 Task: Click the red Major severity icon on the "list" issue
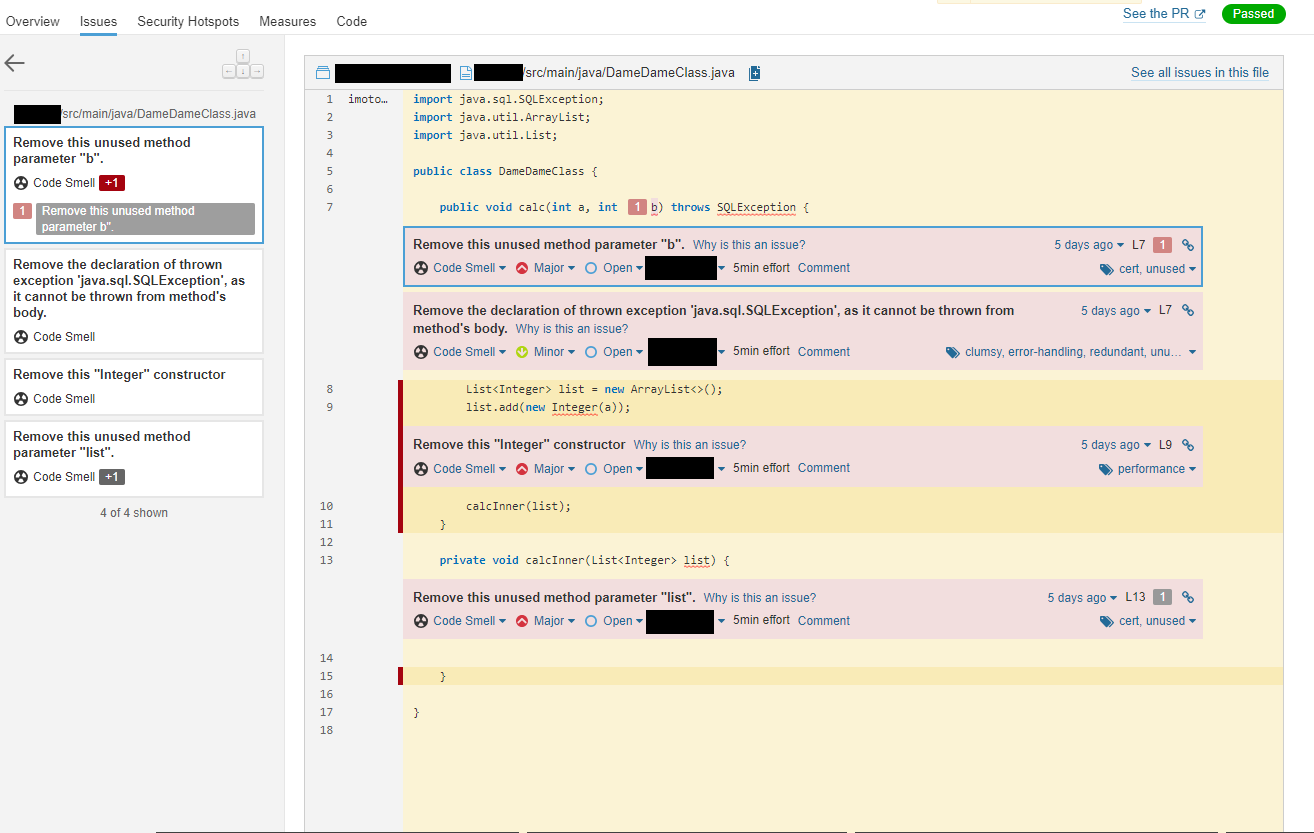point(522,620)
